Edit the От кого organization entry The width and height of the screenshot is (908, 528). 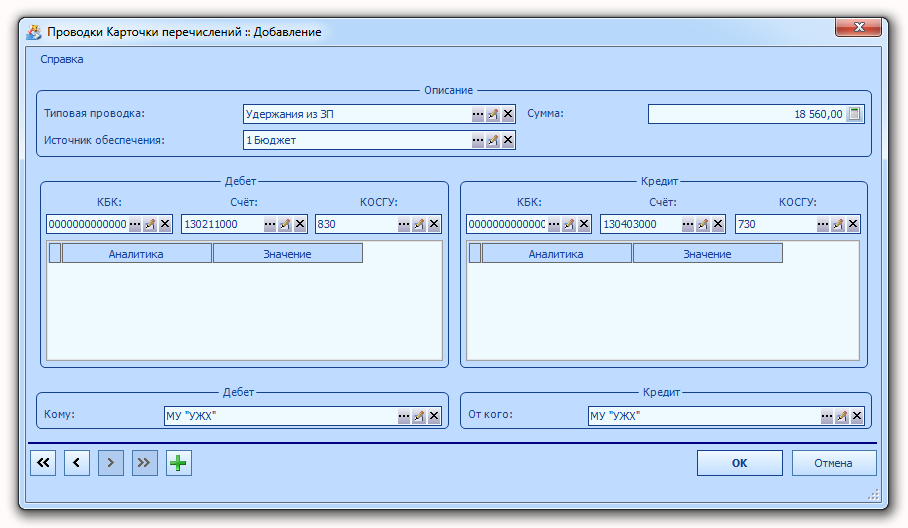click(842, 416)
